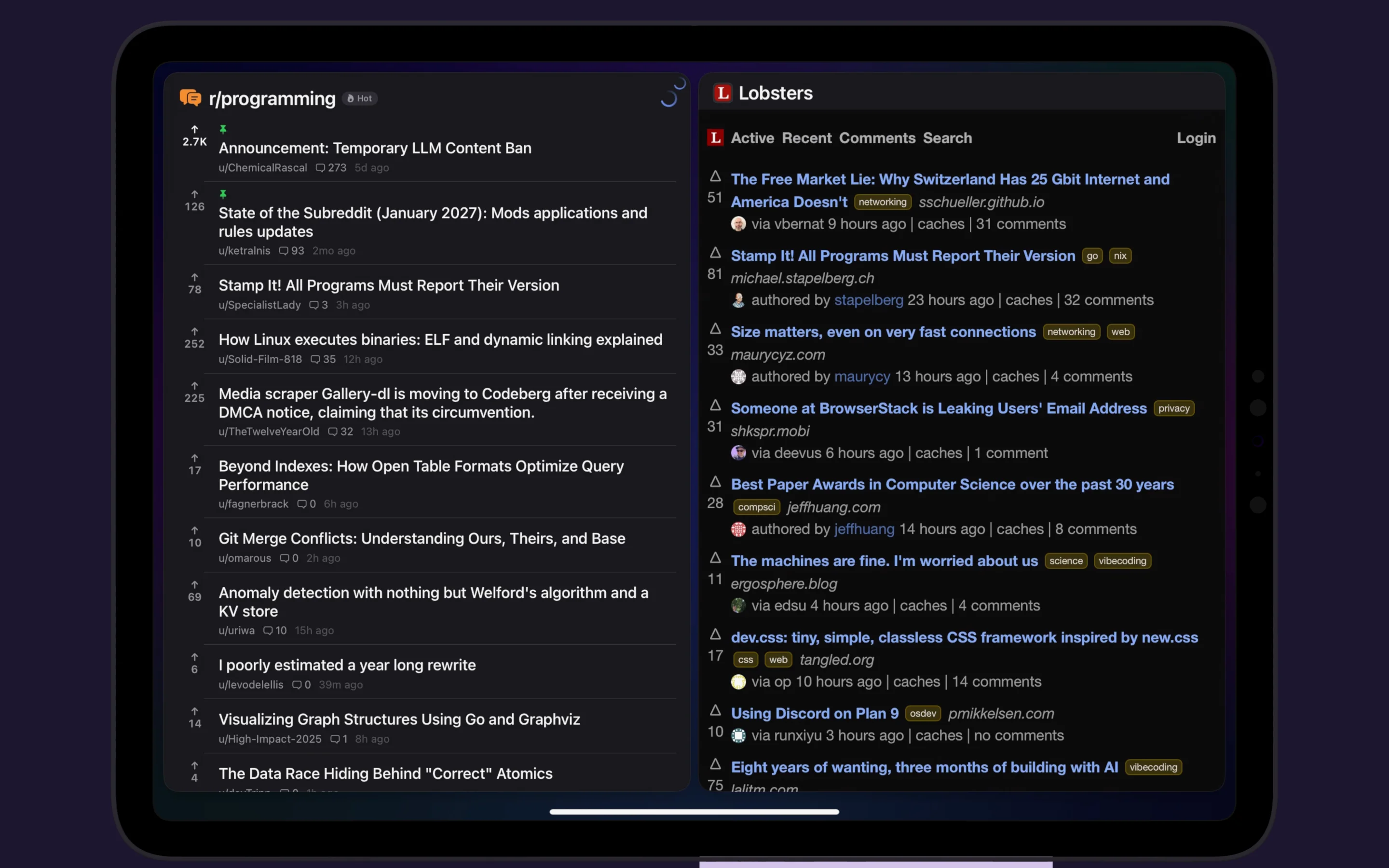This screenshot has width=1389, height=868.
Task: Click the 32 comments link on Stamp It!
Action: (x=1108, y=300)
